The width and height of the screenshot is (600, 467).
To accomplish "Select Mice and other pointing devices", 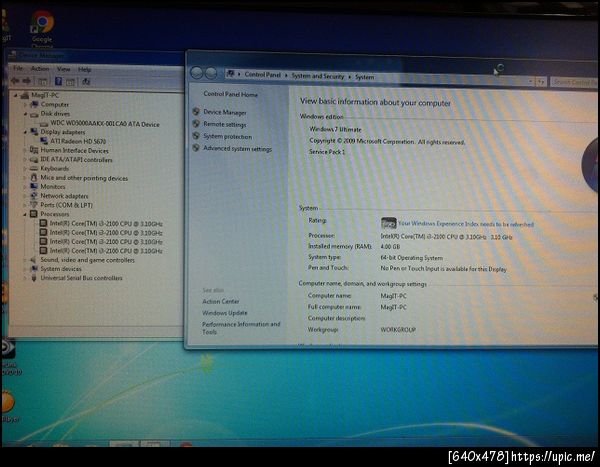I will tap(84, 178).
